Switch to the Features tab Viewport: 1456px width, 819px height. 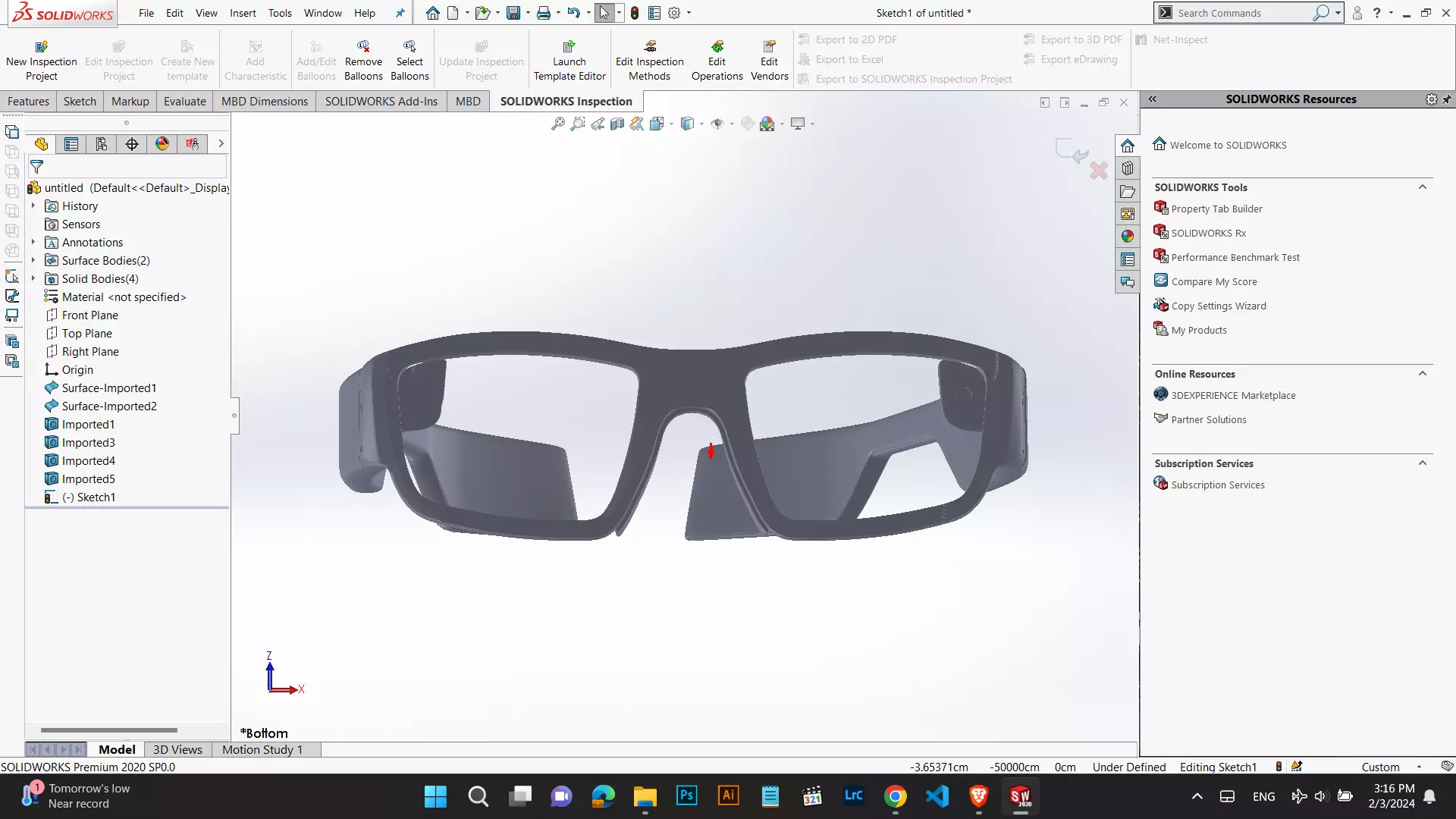coord(28,101)
